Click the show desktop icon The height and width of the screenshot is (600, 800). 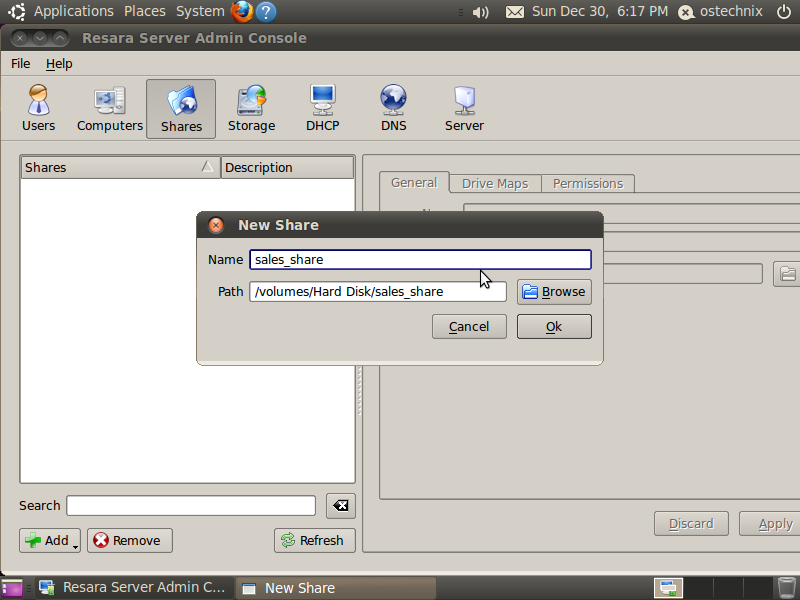[x=13, y=588]
